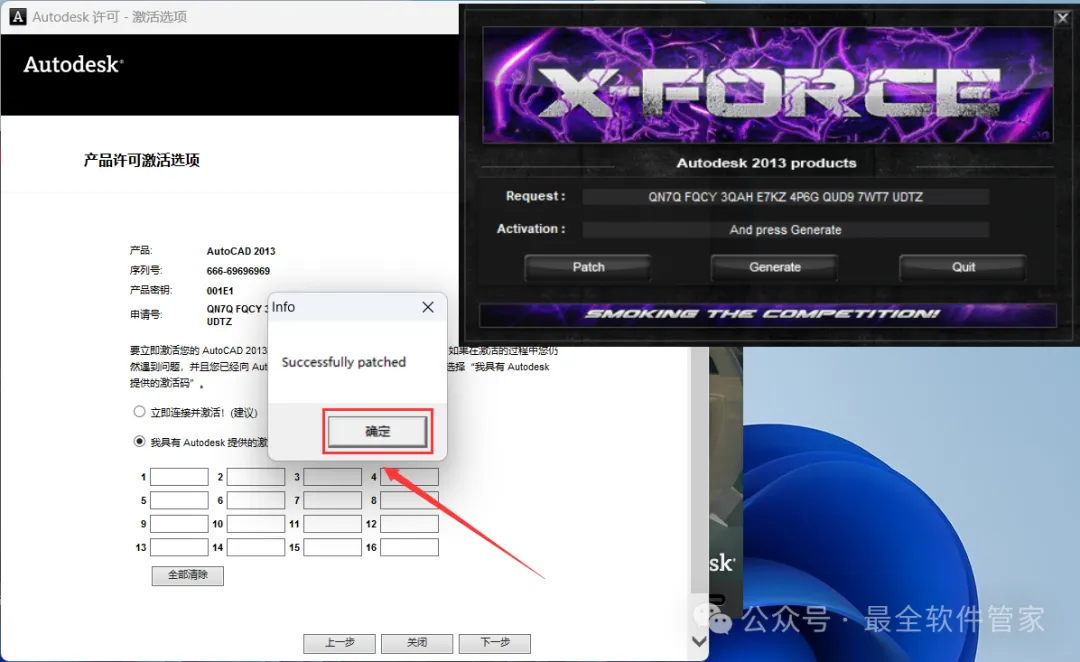Click the "Autodesk 2013 products" heading
The image size is (1080, 662).
(x=766, y=163)
